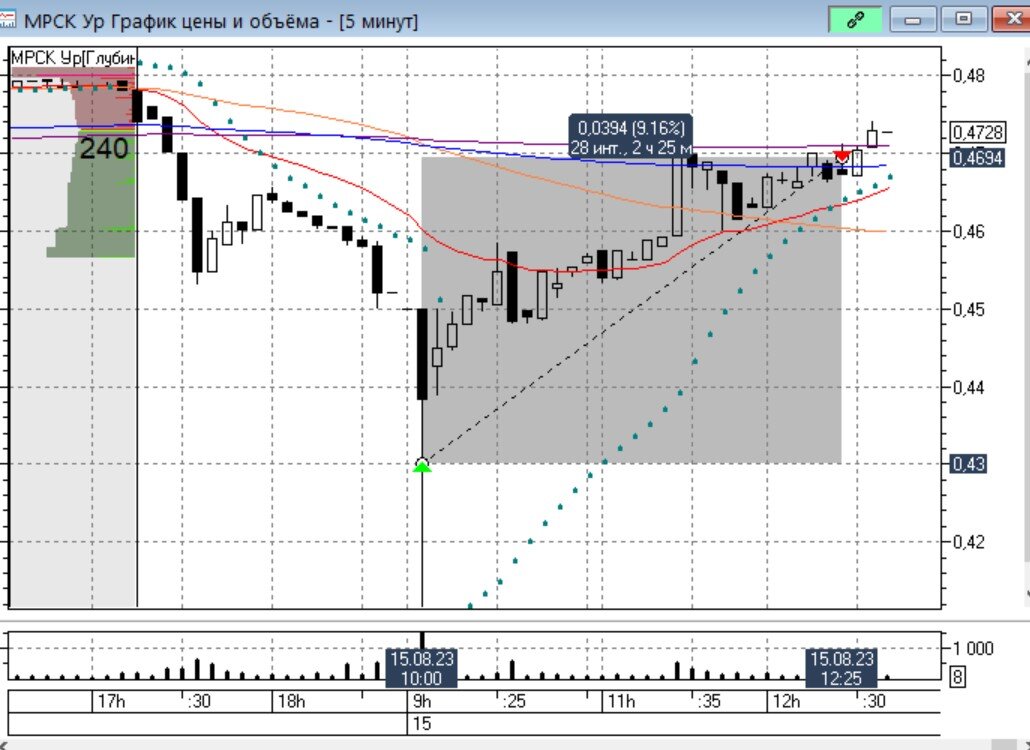Click the 0,0394 (9.16%) measurement tooltip
The image size is (1030, 750).
(x=631, y=137)
